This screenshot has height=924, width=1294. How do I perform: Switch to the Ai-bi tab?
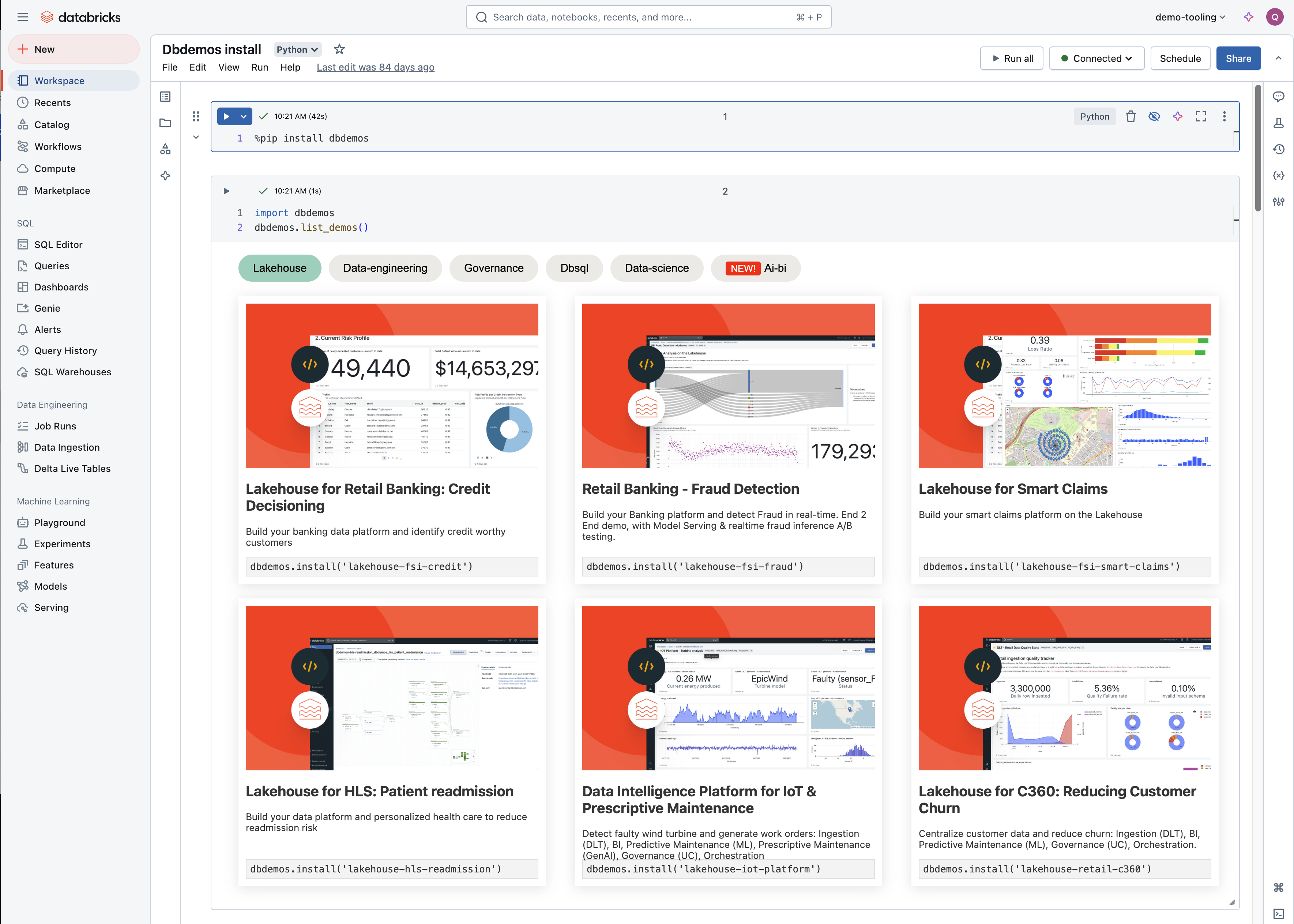click(755, 268)
